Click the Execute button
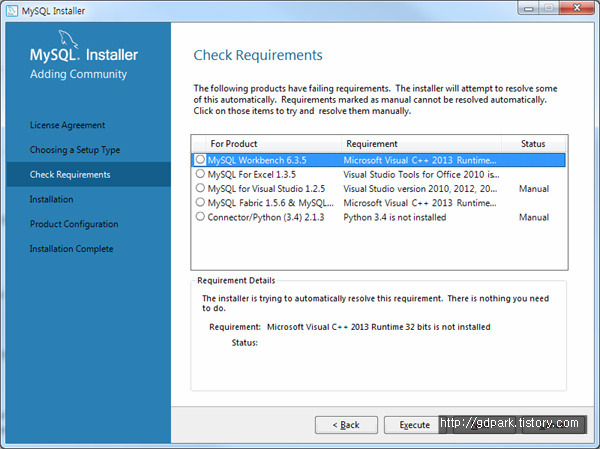 point(414,425)
